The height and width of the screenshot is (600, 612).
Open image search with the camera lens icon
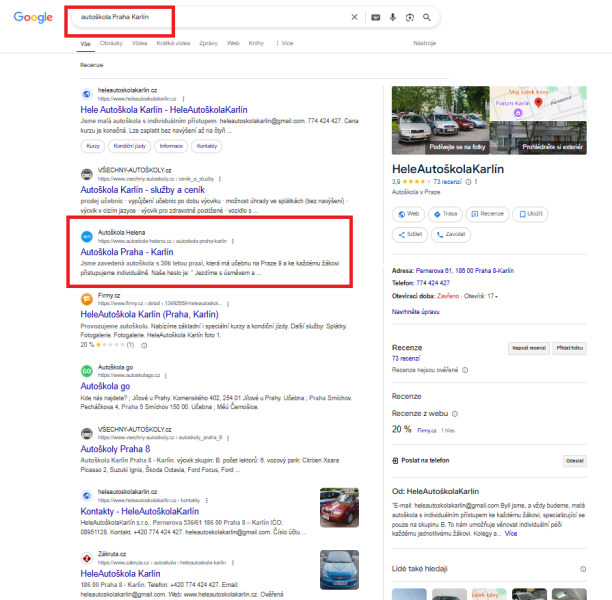pyautogui.click(x=409, y=17)
